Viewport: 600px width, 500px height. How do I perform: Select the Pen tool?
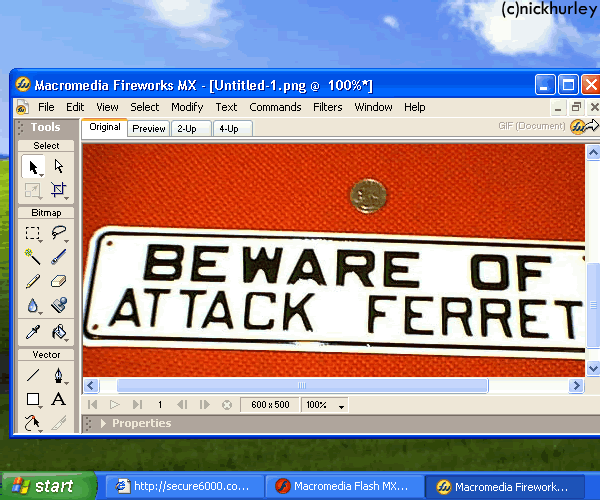pyautogui.click(x=59, y=375)
